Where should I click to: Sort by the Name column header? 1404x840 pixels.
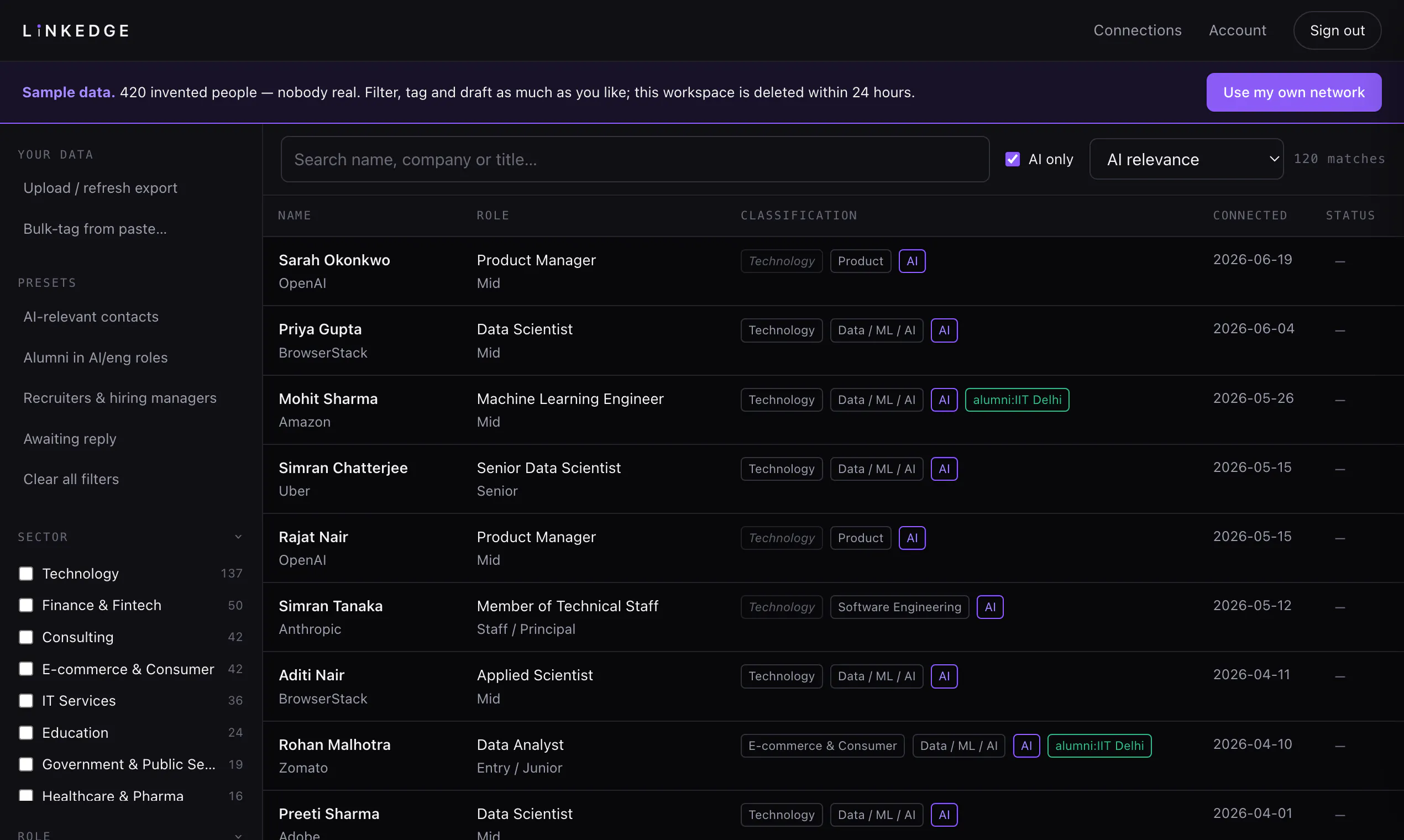(295, 215)
